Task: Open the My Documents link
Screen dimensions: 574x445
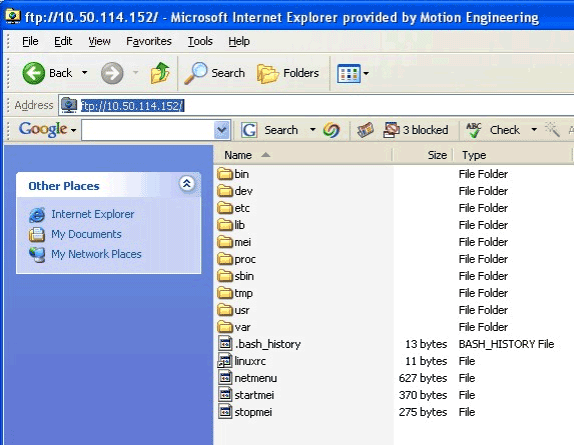Action: 86,234
